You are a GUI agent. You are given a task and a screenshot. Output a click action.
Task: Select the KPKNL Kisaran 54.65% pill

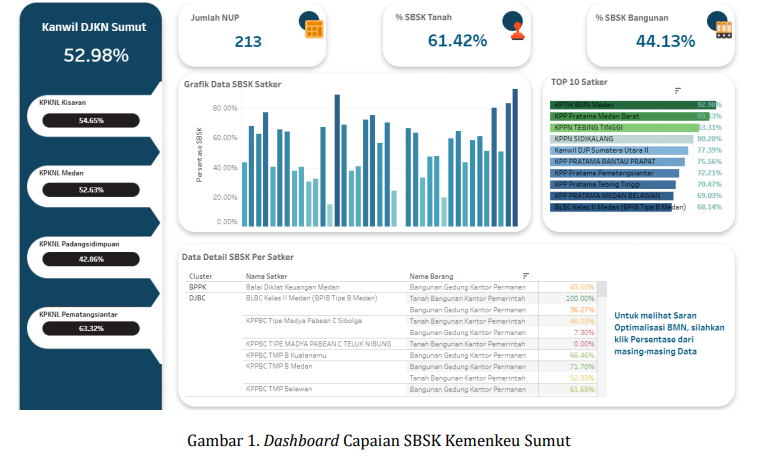pos(91,120)
